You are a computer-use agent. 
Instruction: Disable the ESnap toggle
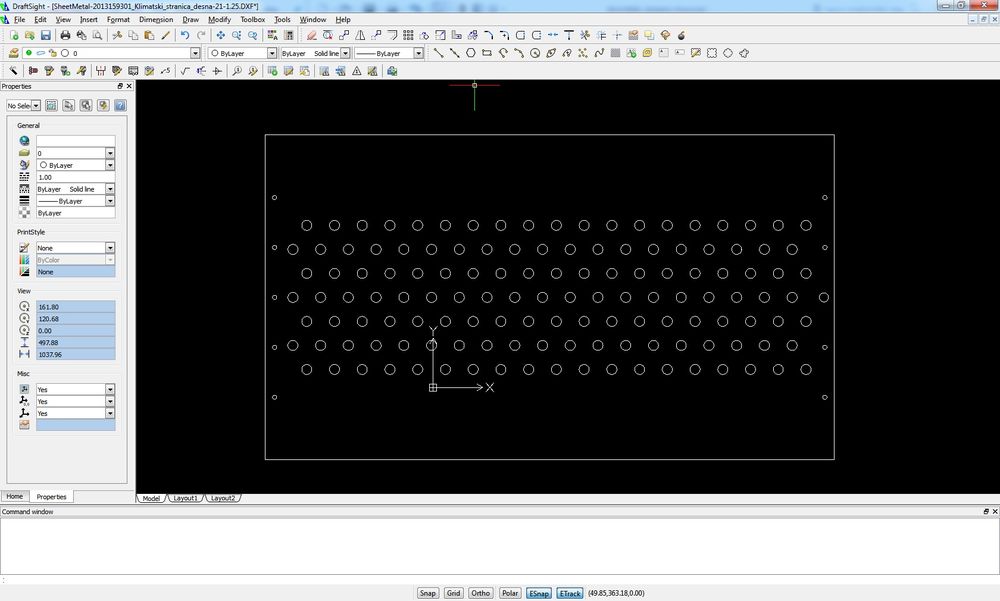[x=539, y=593]
